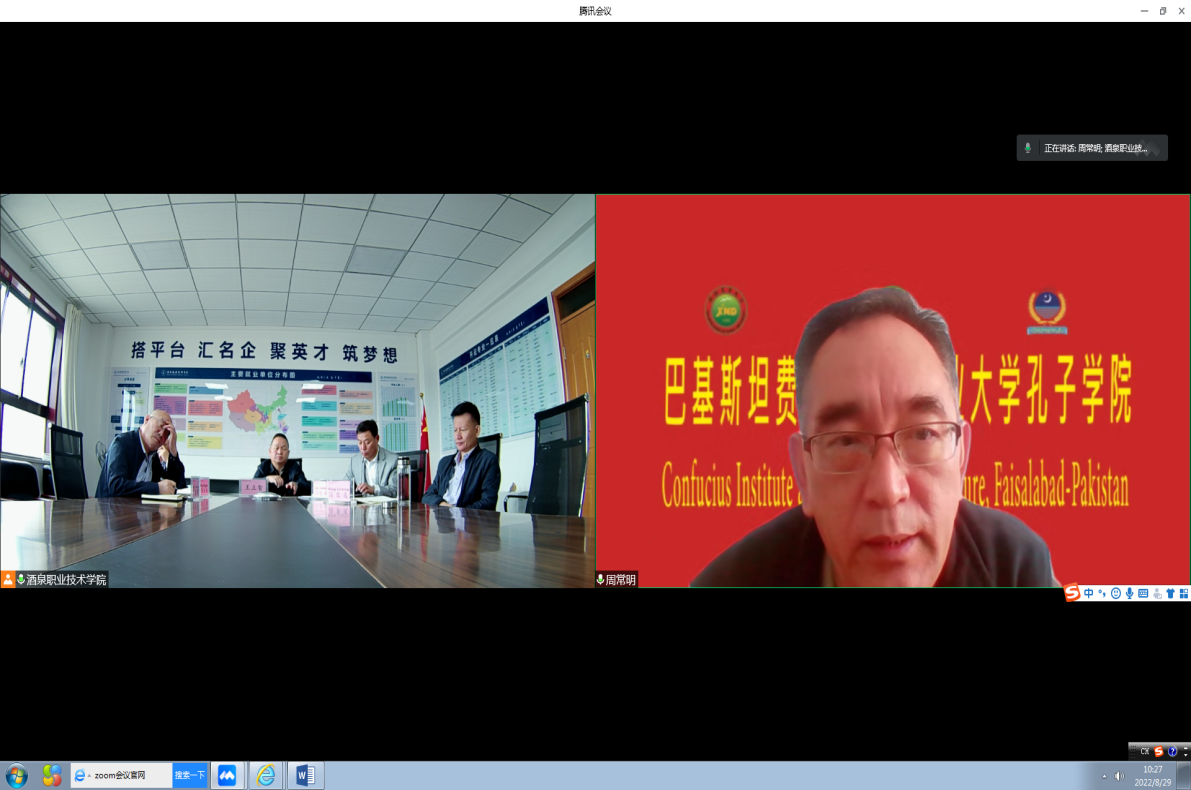
Task: Click the currently speaking indicator popup
Action: (x=1092, y=148)
